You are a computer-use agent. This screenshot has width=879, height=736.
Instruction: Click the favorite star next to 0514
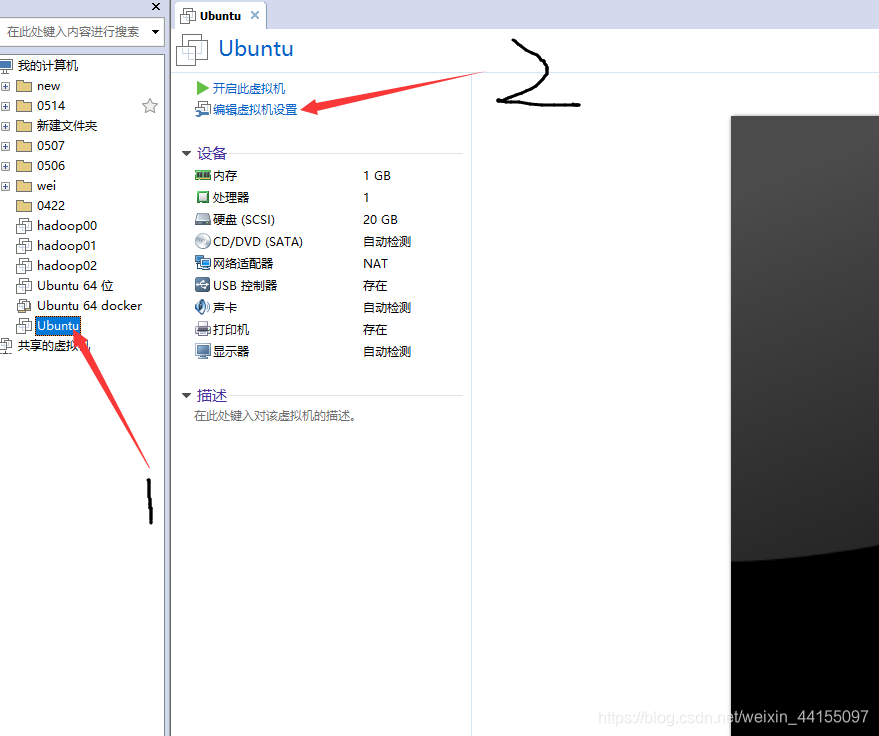150,106
